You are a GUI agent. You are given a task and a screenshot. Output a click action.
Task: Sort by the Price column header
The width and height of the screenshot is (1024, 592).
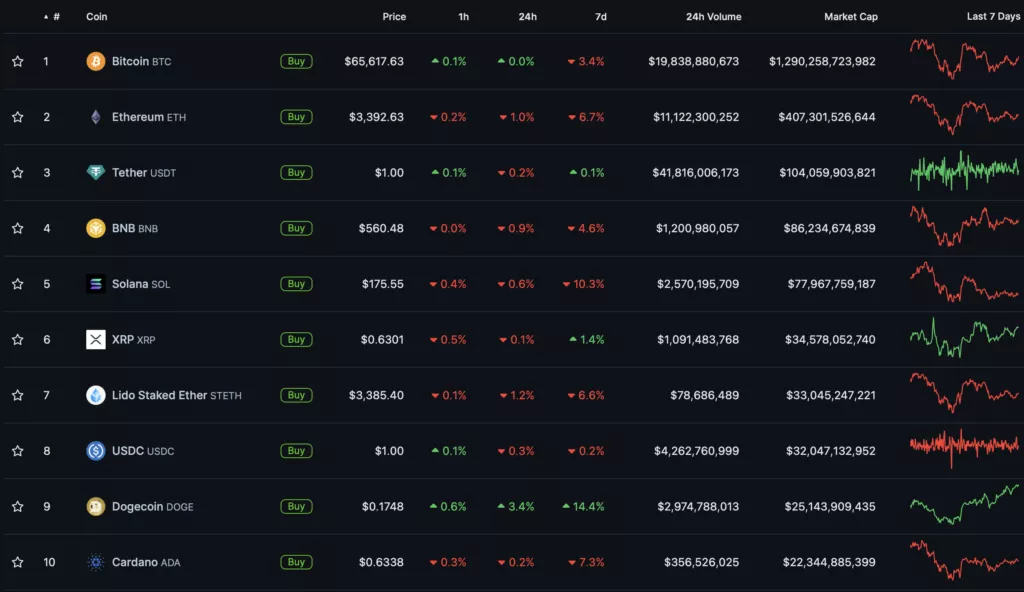(394, 16)
